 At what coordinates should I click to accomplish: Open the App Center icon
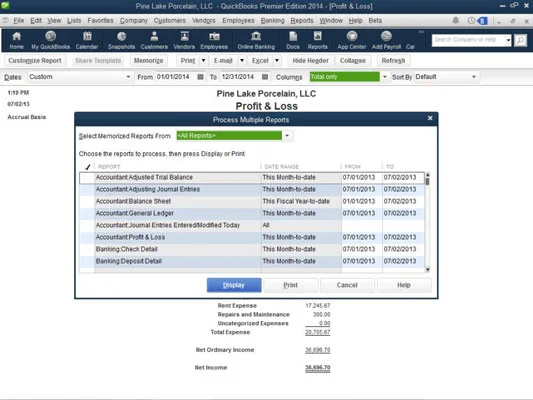(x=352, y=40)
